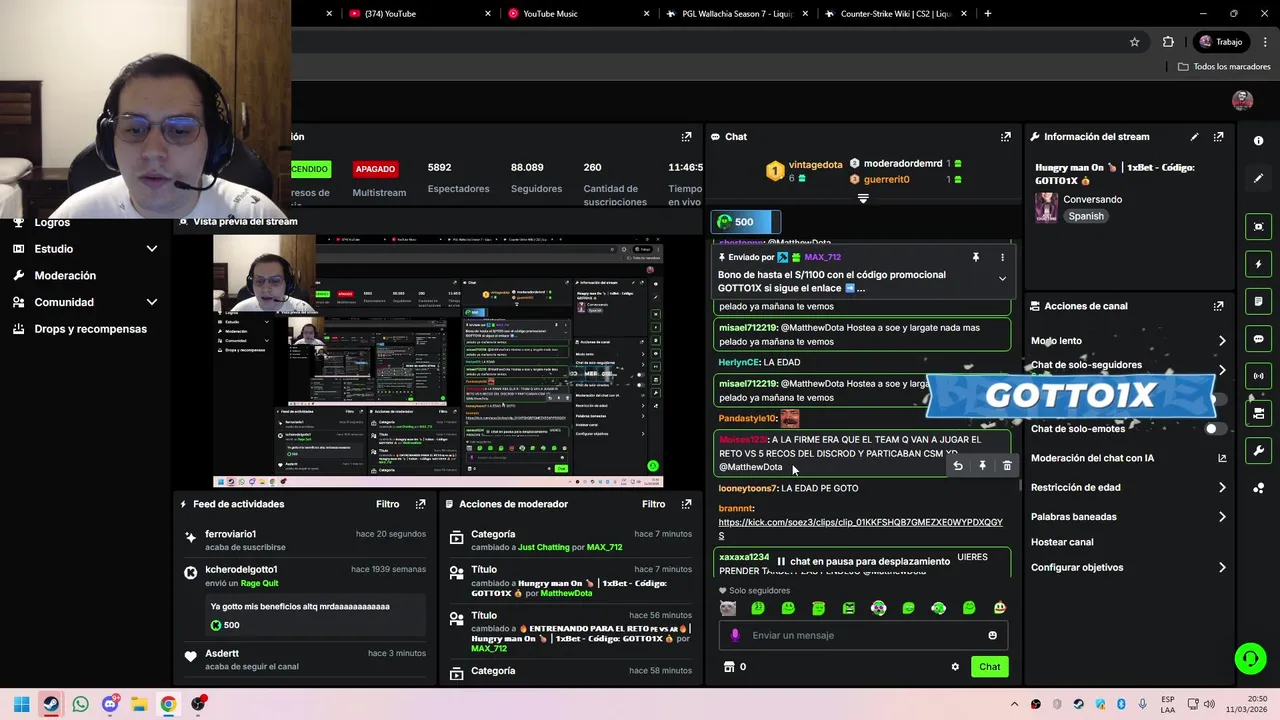Open a new browser tab
1280x720 pixels.
(x=988, y=14)
